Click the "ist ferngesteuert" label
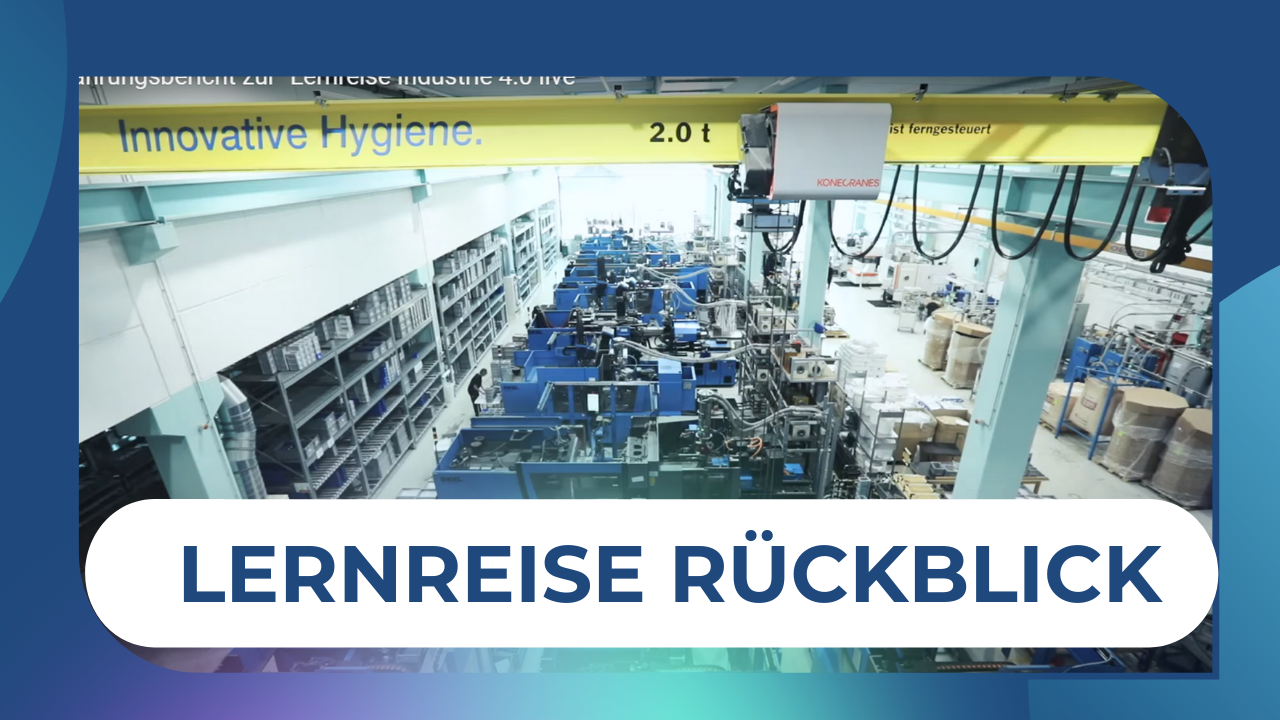Screen dimensions: 1280x720 click(x=938, y=129)
